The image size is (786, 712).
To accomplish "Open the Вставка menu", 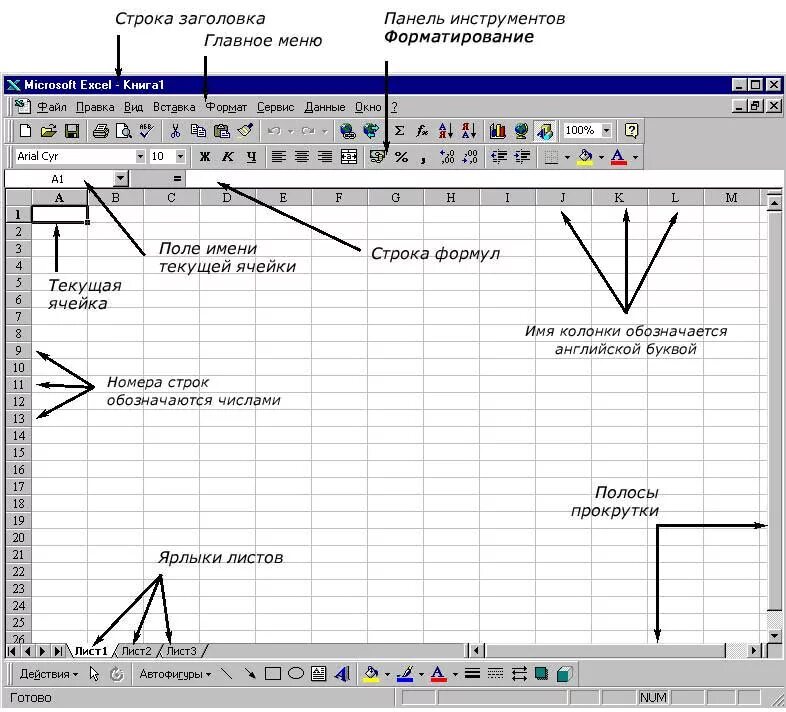I will [x=174, y=107].
